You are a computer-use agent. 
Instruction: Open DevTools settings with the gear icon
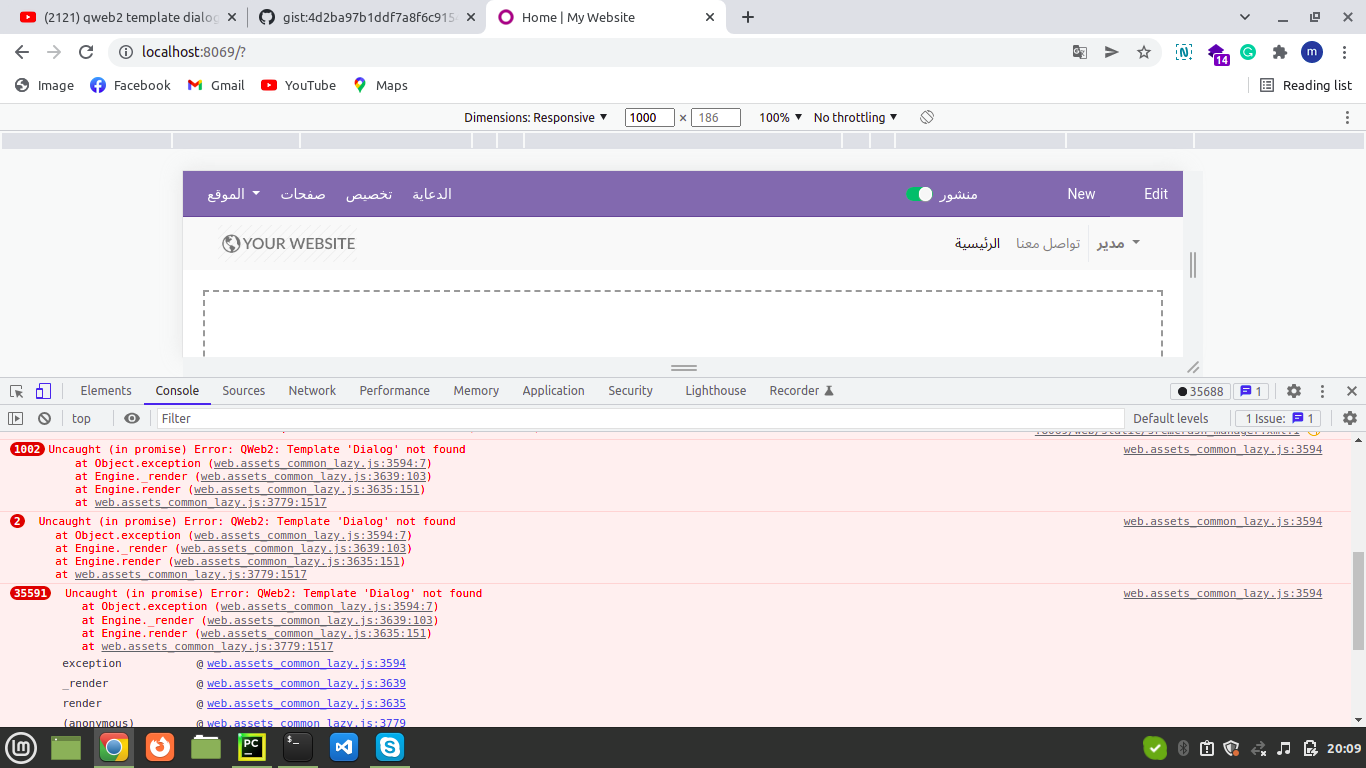click(1295, 390)
